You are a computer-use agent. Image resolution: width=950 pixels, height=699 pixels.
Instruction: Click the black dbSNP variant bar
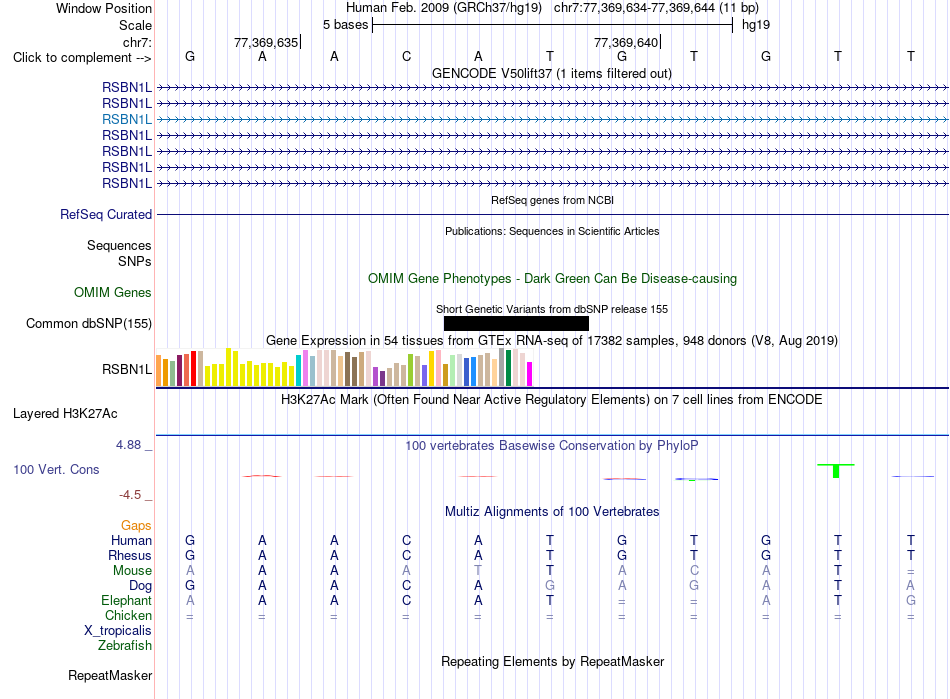[x=516, y=323]
